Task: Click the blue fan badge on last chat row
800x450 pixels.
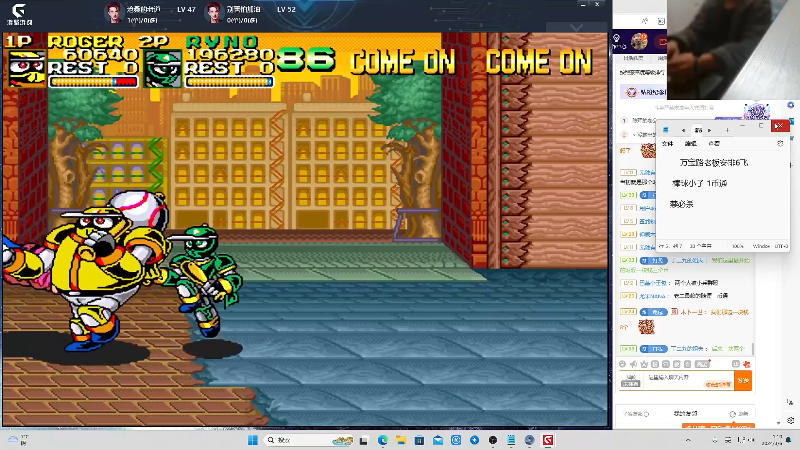Action: [654, 349]
